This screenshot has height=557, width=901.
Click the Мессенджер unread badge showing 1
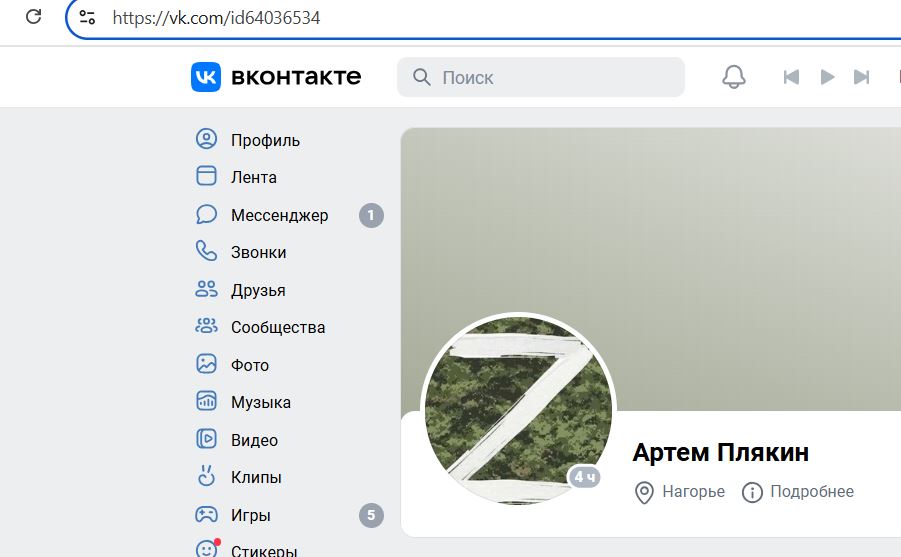(x=371, y=216)
